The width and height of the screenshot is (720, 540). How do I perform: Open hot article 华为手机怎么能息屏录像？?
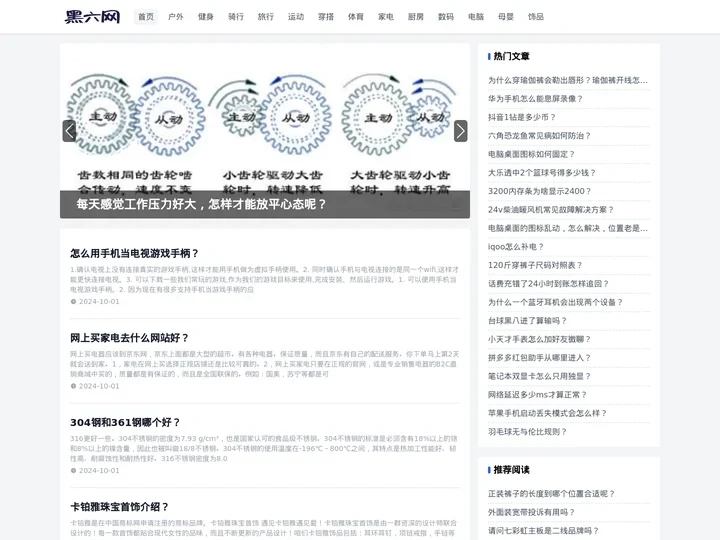[x=535, y=99]
